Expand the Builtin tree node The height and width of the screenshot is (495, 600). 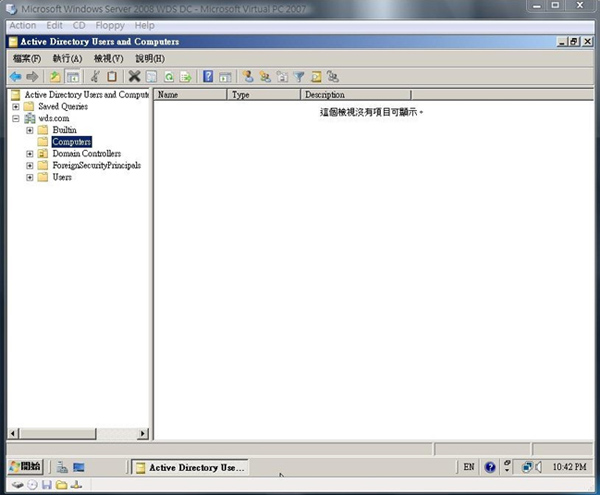(x=30, y=130)
